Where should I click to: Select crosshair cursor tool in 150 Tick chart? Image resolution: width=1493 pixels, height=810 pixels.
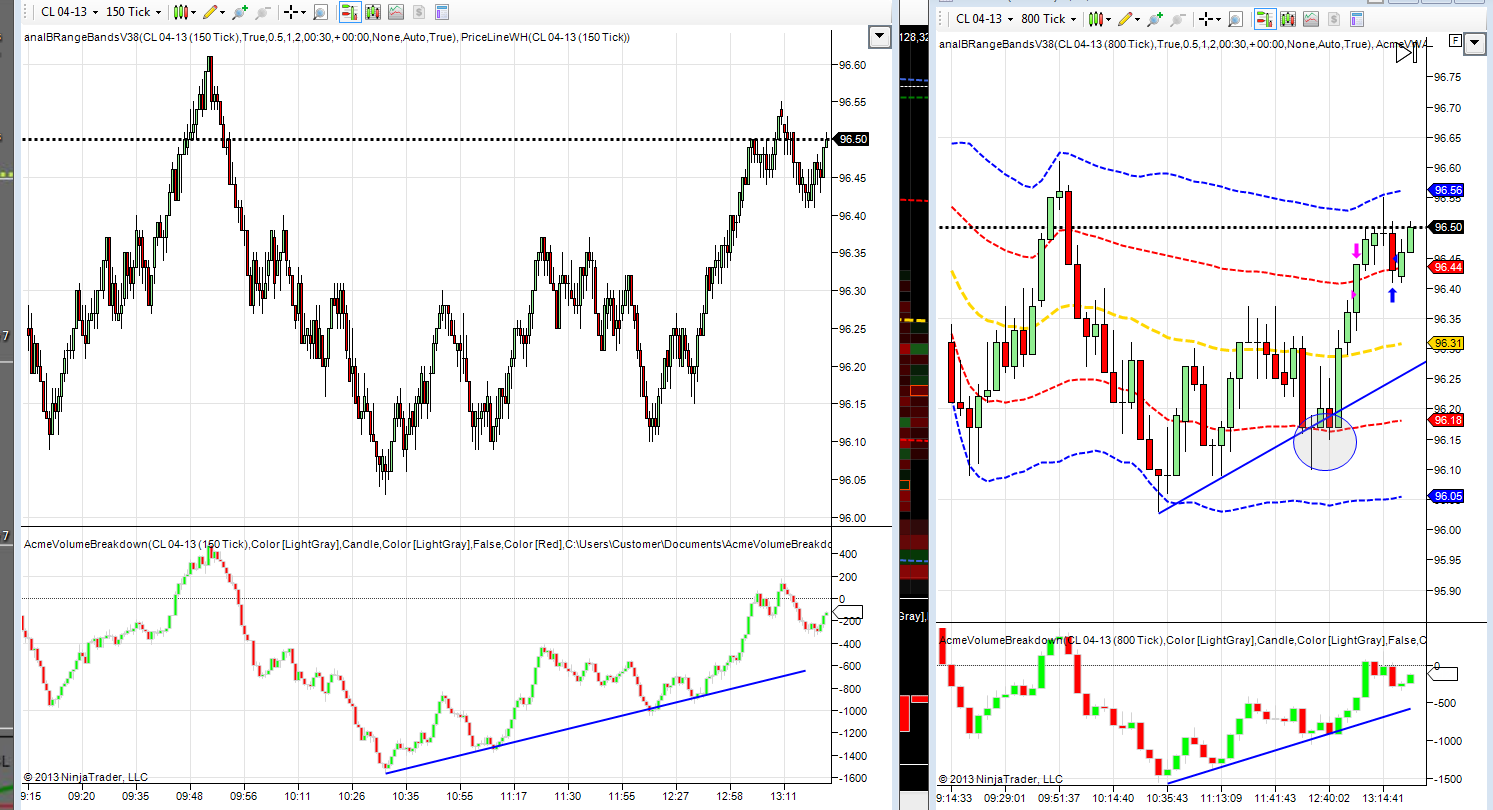291,12
